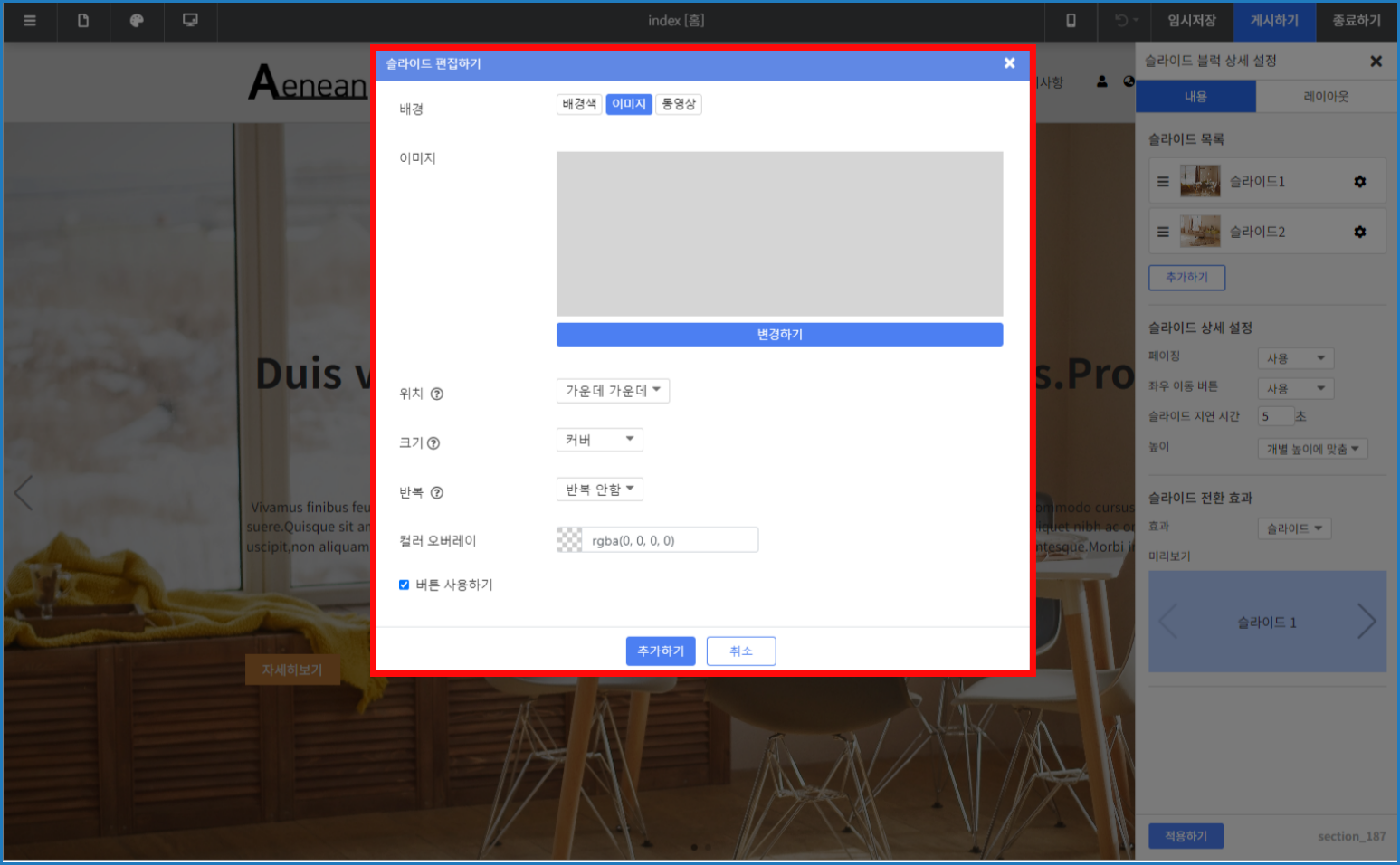The height and width of the screenshot is (865, 1400).
Task: Switch to the 레이아웃 tab
Action: (x=1326, y=97)
